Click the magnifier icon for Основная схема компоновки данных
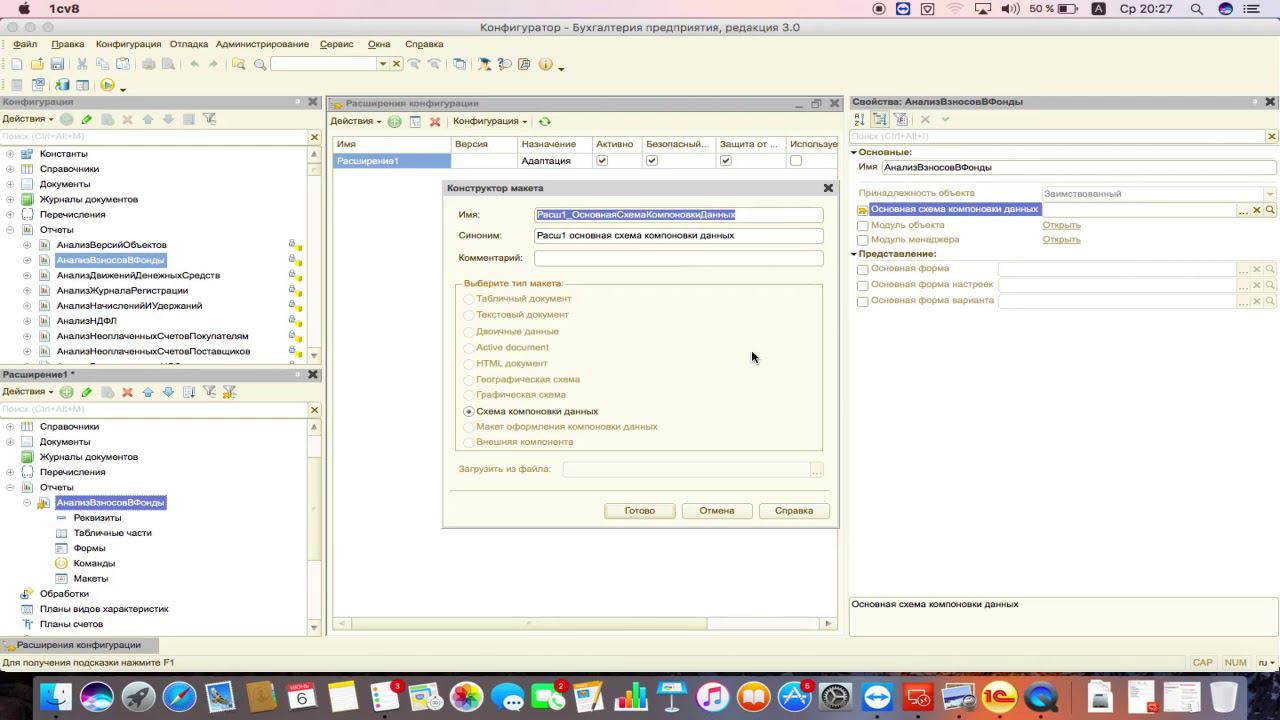This screenshot has height=720, width=1280. pyautogui.click(x=1270, y=210)
